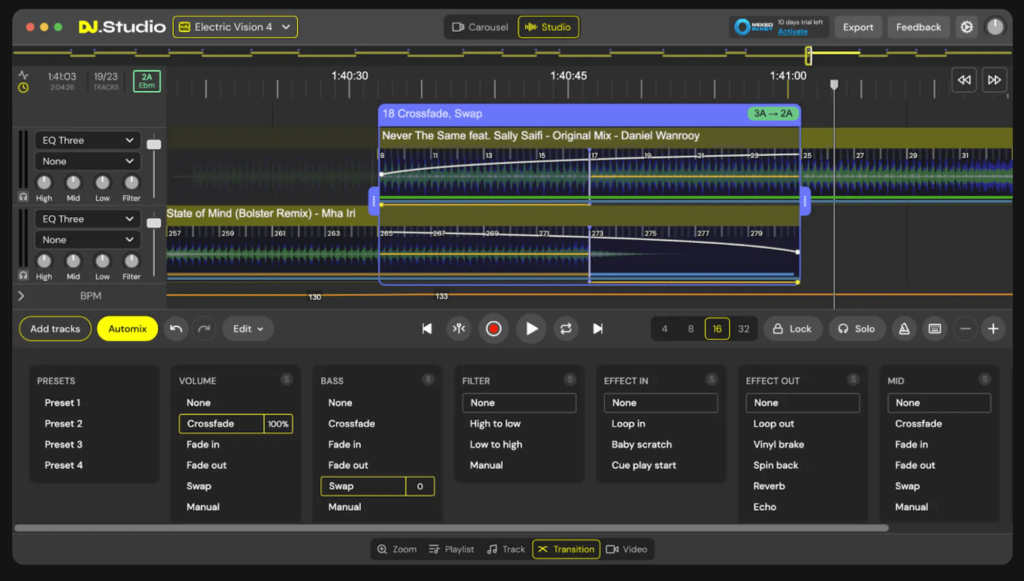This screenshot has width=1024, height=581.
Task: Click headphone cue icon on first track
Action: click(24, 196)
